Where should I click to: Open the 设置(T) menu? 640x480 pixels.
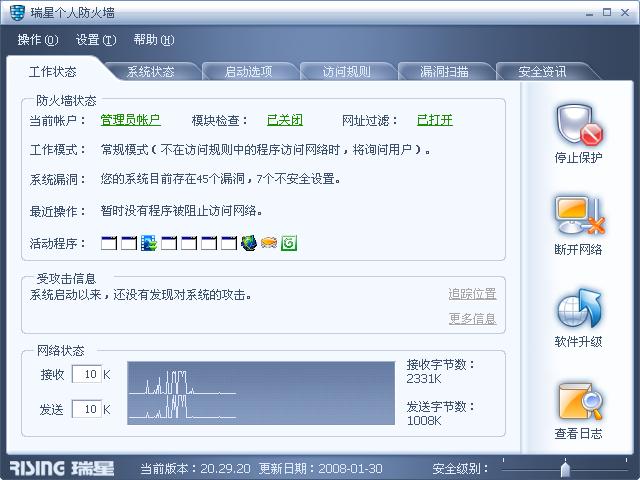tap(96, 40)
